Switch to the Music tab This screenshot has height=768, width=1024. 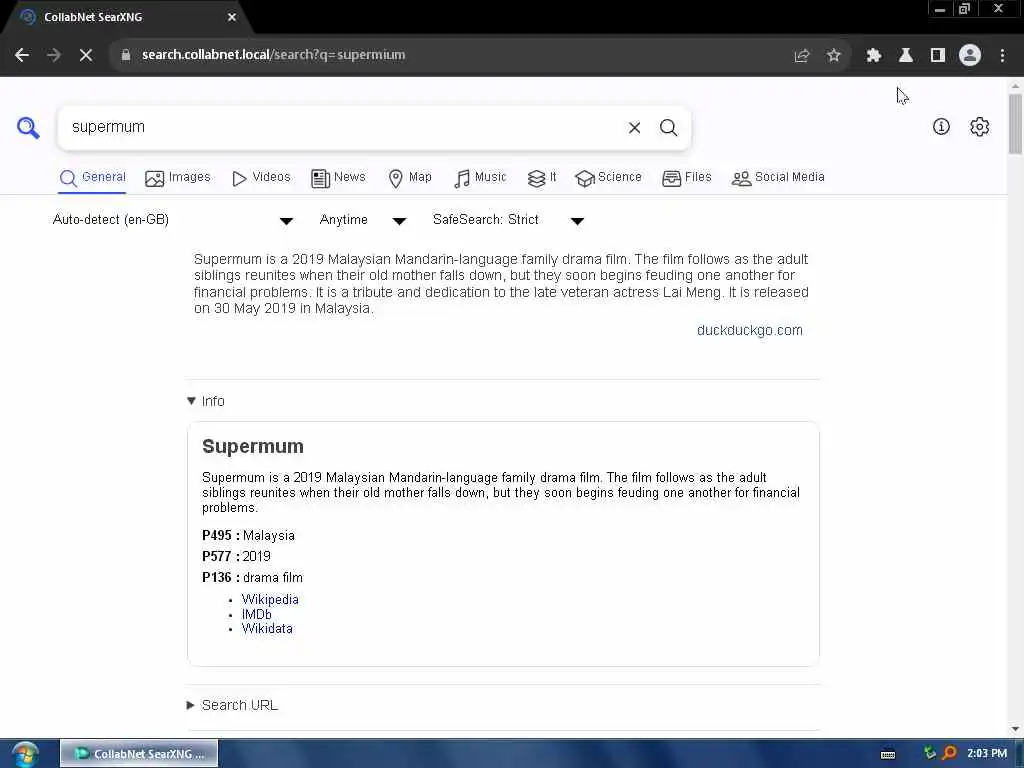click(x=480, y=178)
